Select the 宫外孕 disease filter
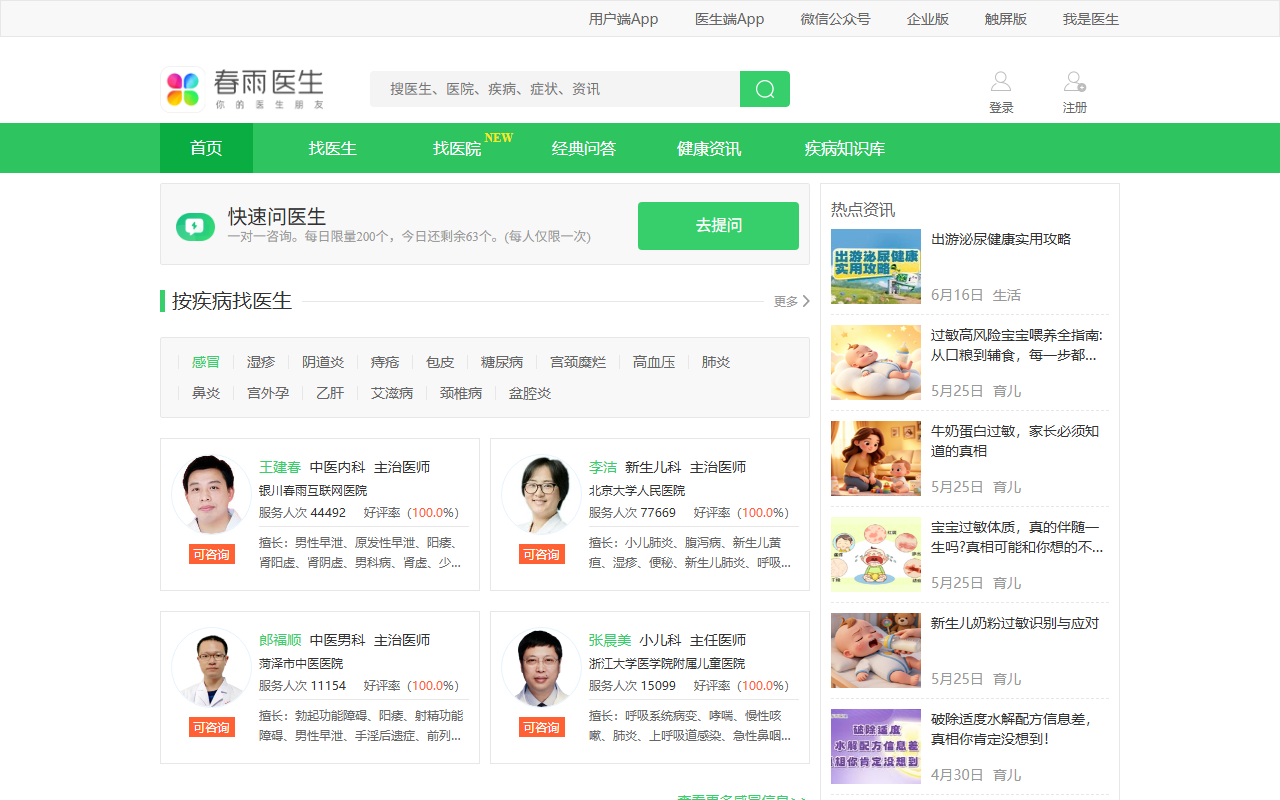Image resolution: width=1280 pixels, height=800 pixels. [x=268, y=393]
